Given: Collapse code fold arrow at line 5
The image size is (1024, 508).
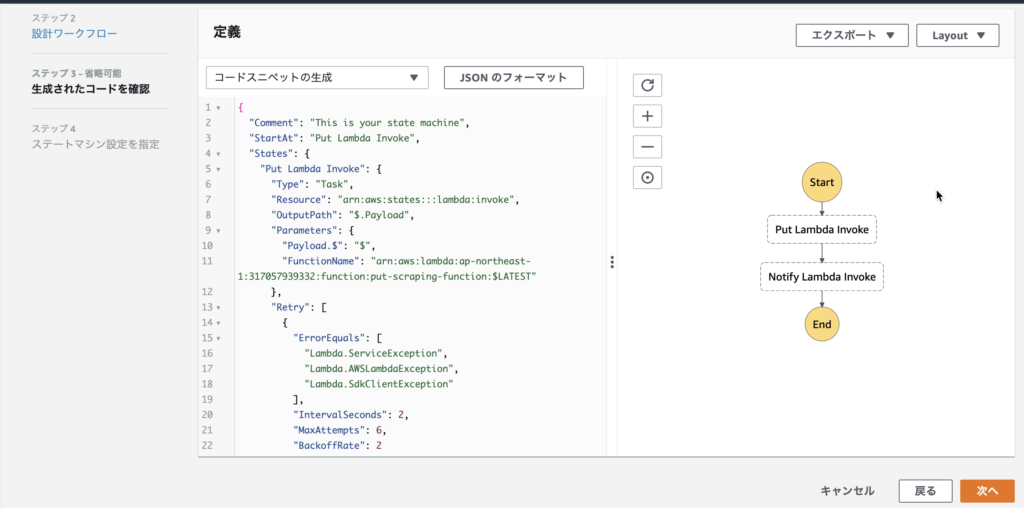Looking at the screenshot, I should coord(218,169).
